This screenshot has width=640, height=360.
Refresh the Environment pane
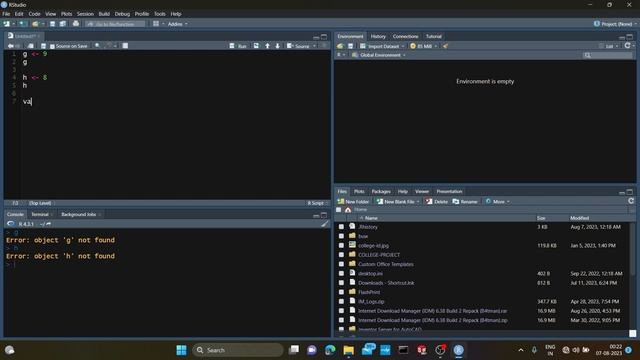coord(627,46)
